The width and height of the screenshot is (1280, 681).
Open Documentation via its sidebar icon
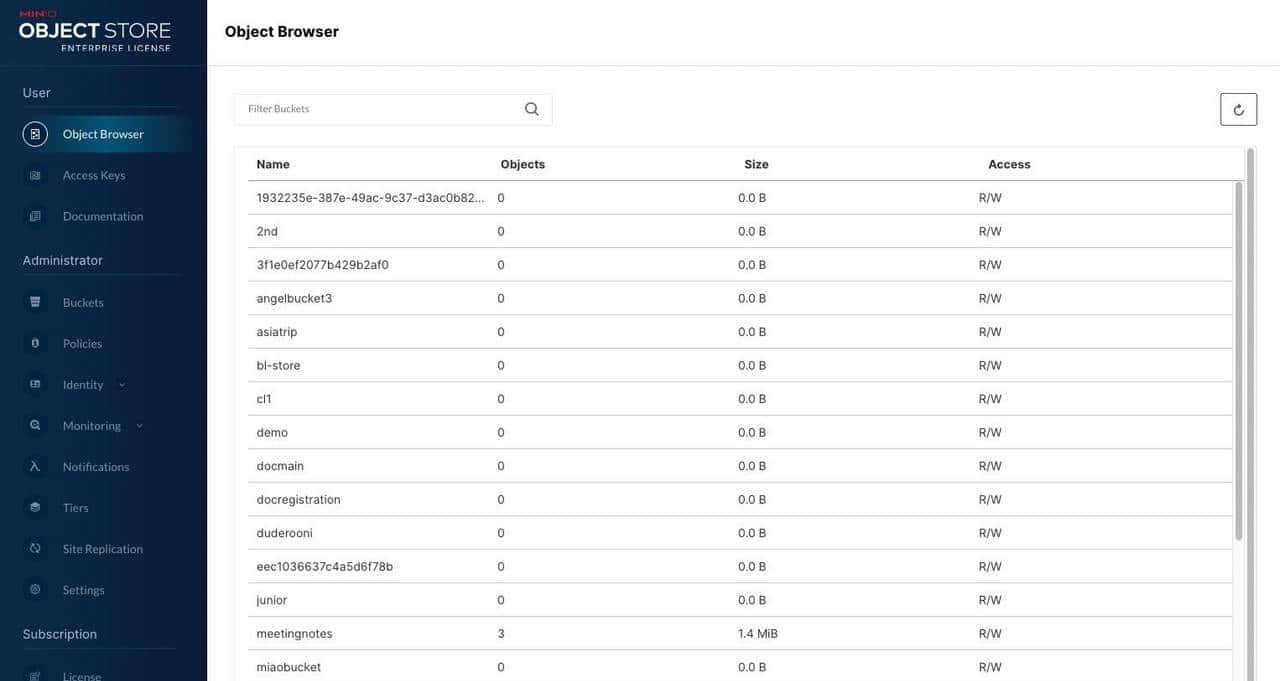[35, 216]
